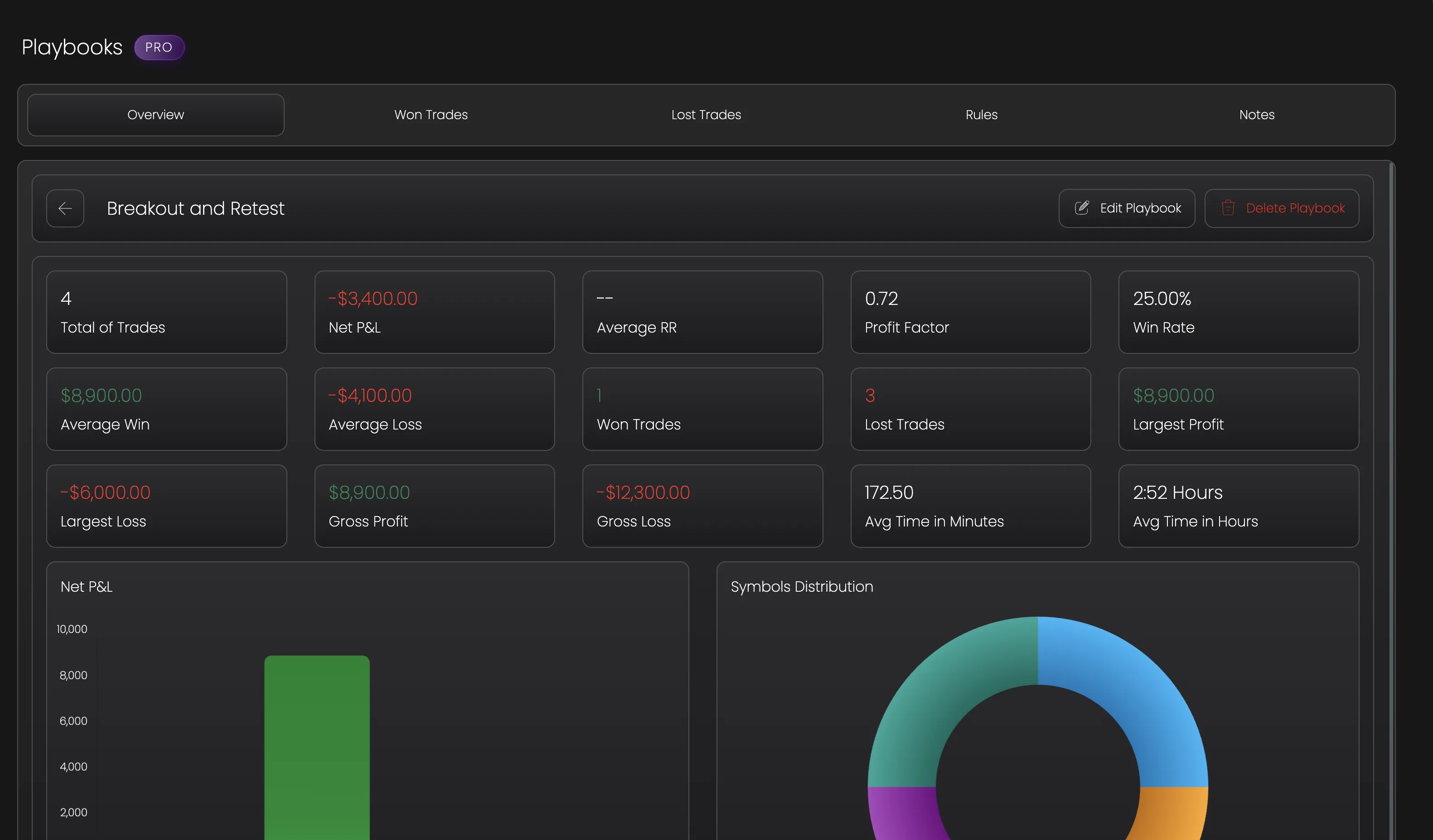1433x840 pixels.
Task: Click the Playbooks page title
Action: click(x=72, y=47)
